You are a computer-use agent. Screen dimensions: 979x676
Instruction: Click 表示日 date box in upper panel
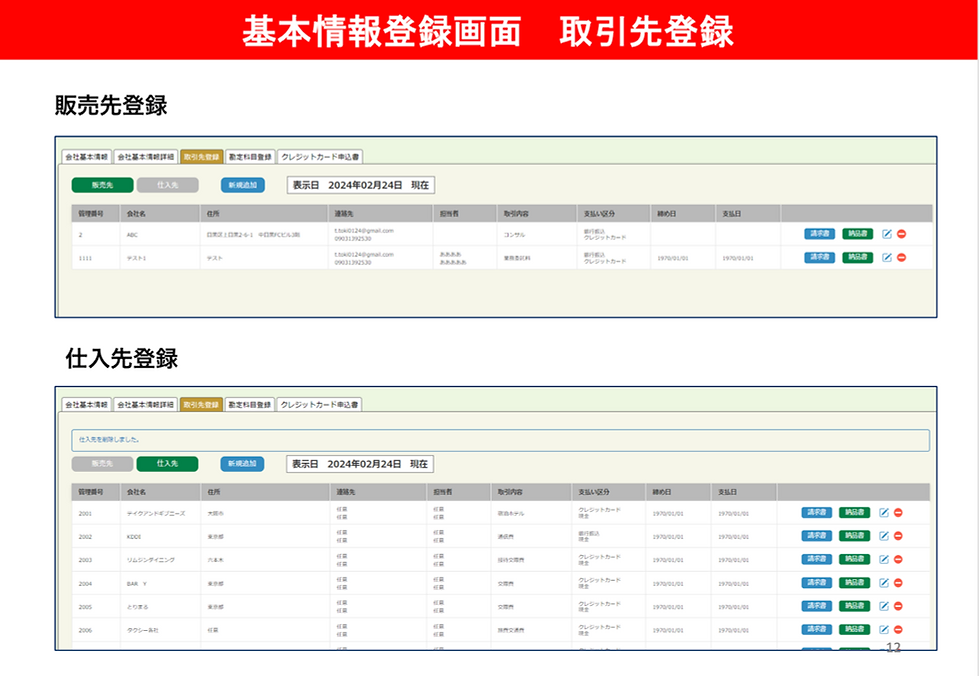(x=361, y=185)
